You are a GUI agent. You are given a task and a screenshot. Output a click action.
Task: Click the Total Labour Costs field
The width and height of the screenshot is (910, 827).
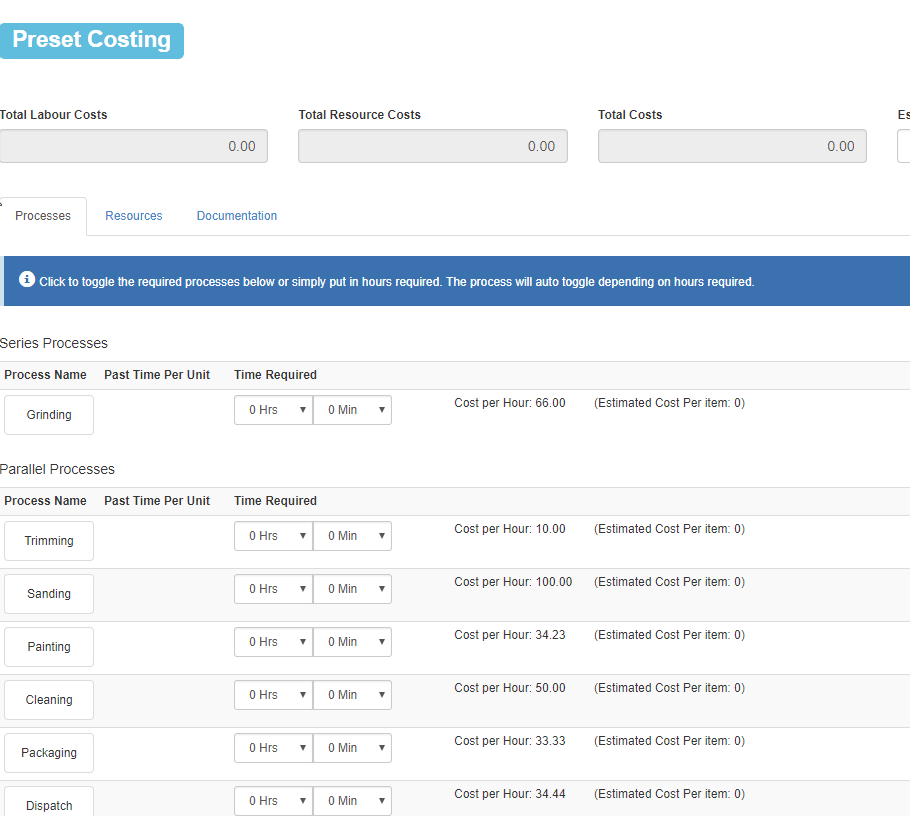133,146
